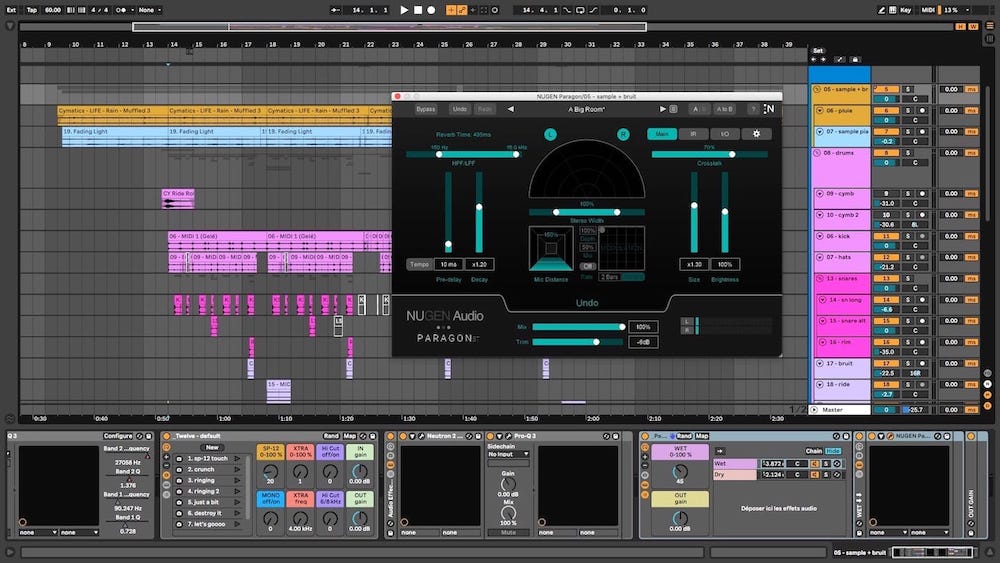This screenshot has width=1000, height=563.
Task: Toggle the orange MIDI overdub plus button
Action: (x=451, y=10)
